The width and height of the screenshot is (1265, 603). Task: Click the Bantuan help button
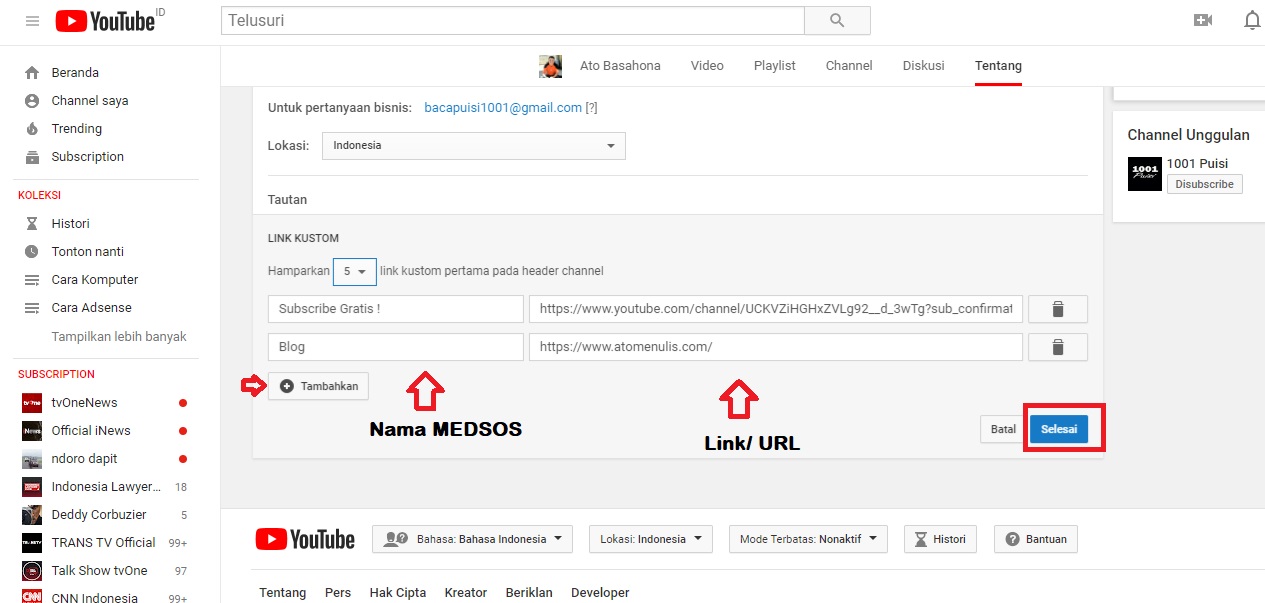pos(1036,539)
